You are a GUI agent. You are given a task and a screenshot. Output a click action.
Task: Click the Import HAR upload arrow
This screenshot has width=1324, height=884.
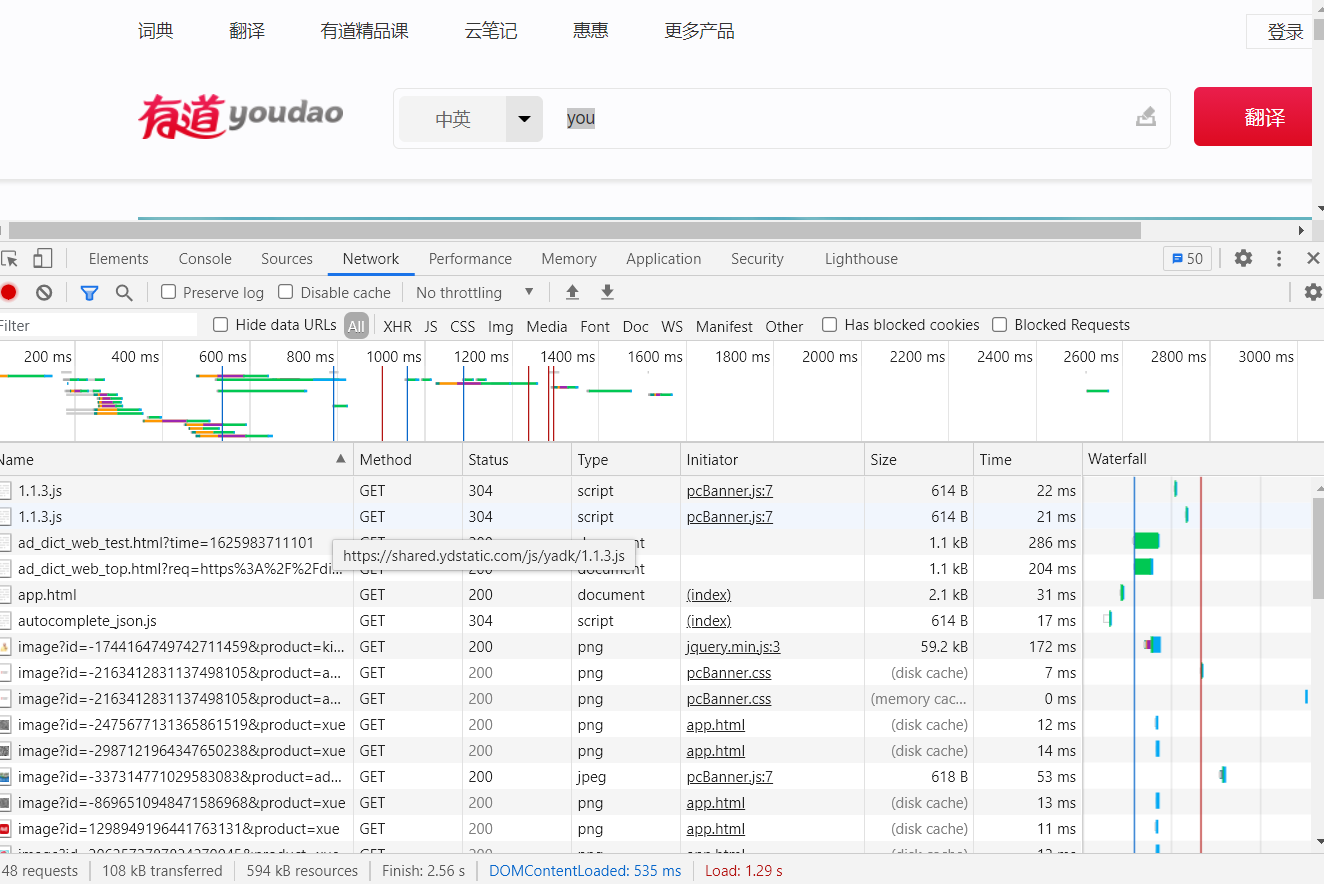tap(572, 292)
